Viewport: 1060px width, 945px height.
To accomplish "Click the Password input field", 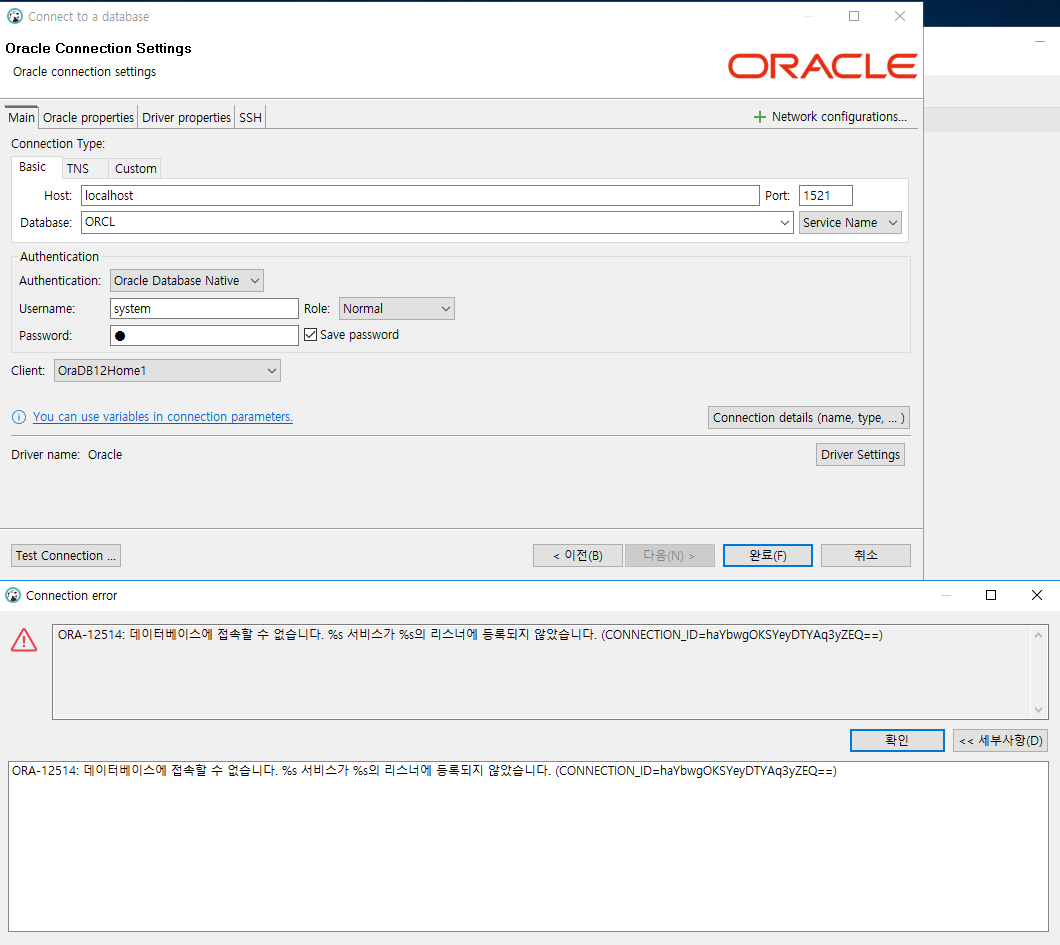I will point(203,335).
